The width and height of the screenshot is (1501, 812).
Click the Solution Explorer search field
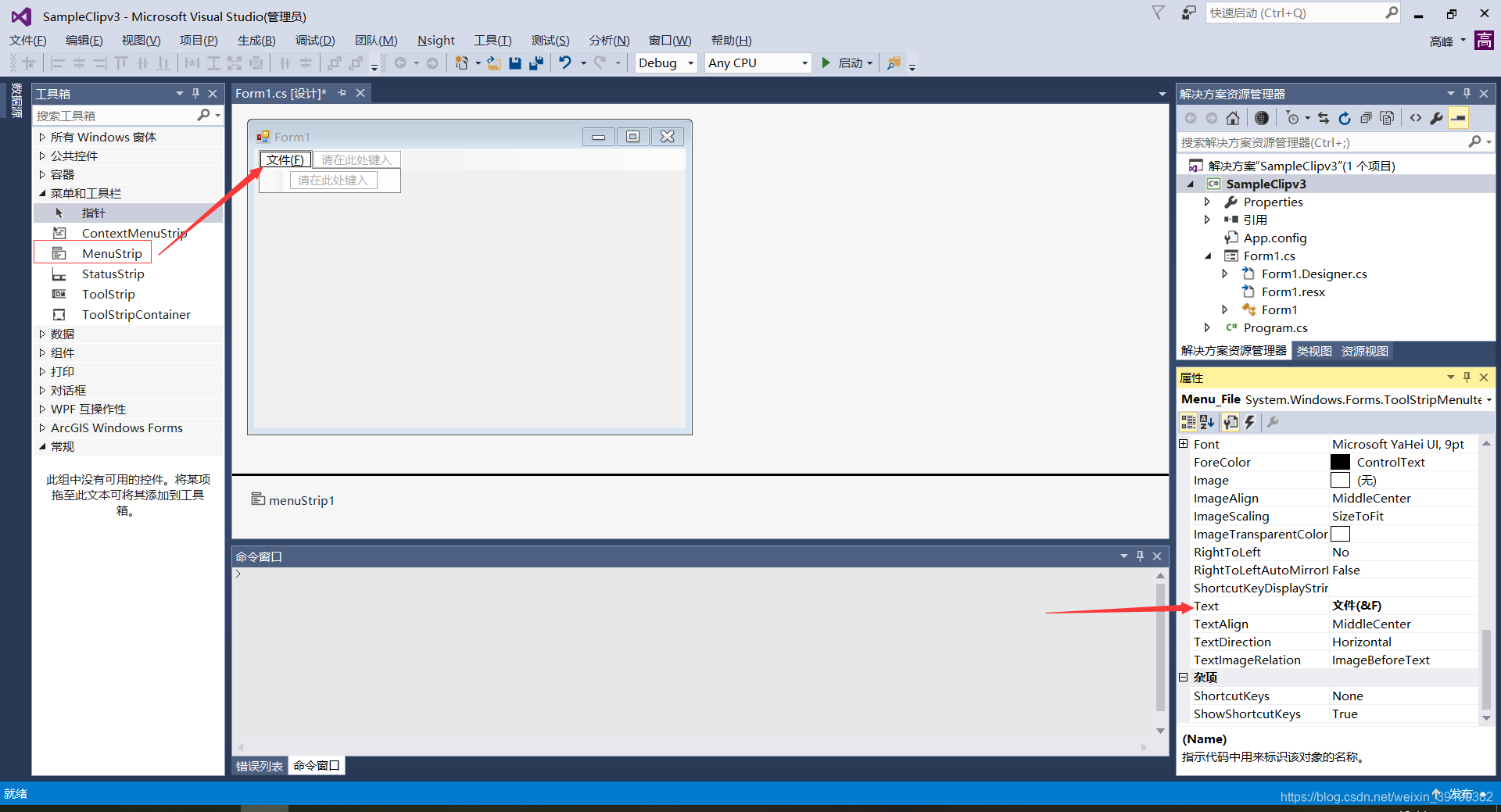1323,142
